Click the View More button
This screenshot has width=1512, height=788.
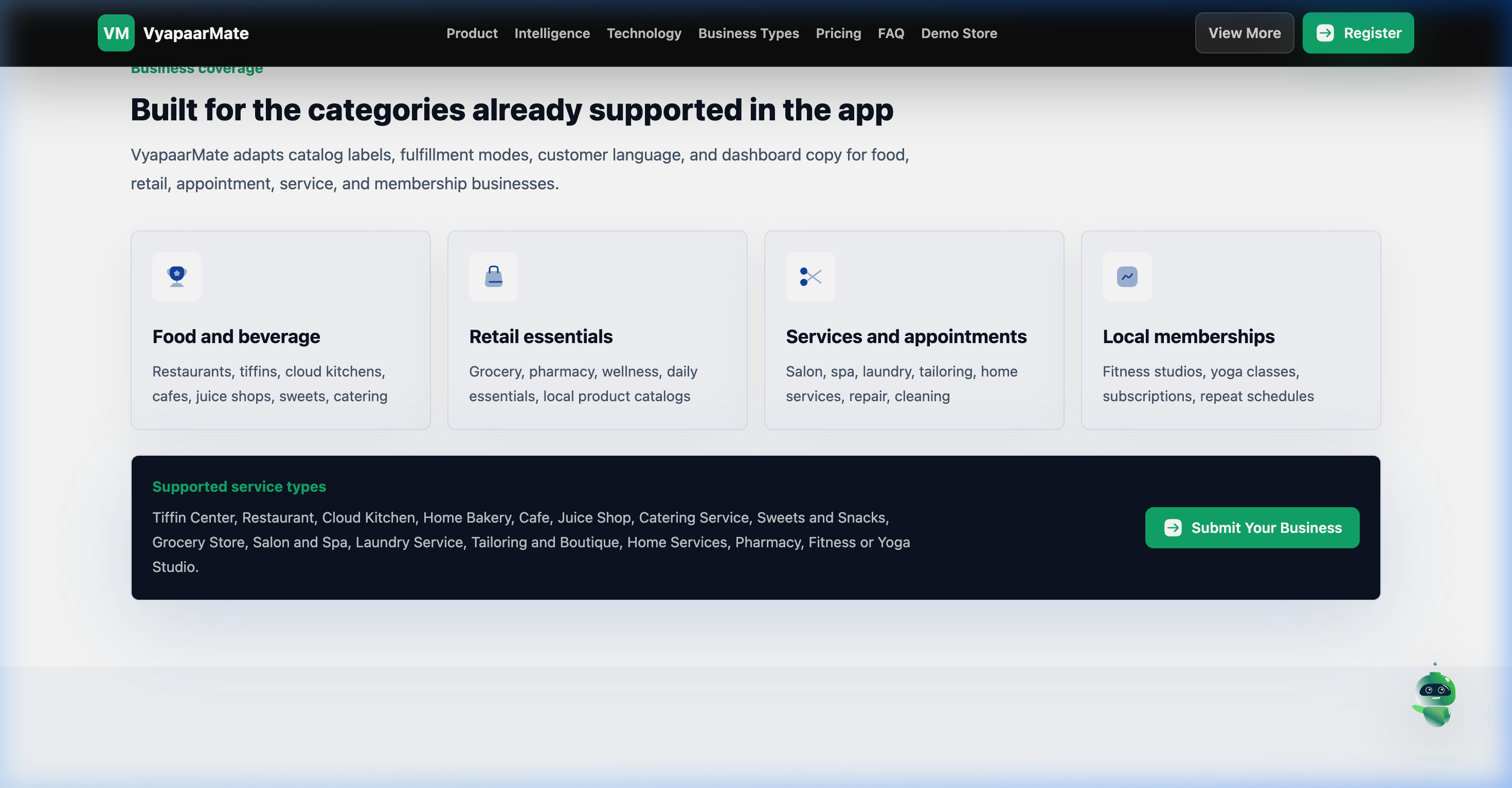[1245, 33]
